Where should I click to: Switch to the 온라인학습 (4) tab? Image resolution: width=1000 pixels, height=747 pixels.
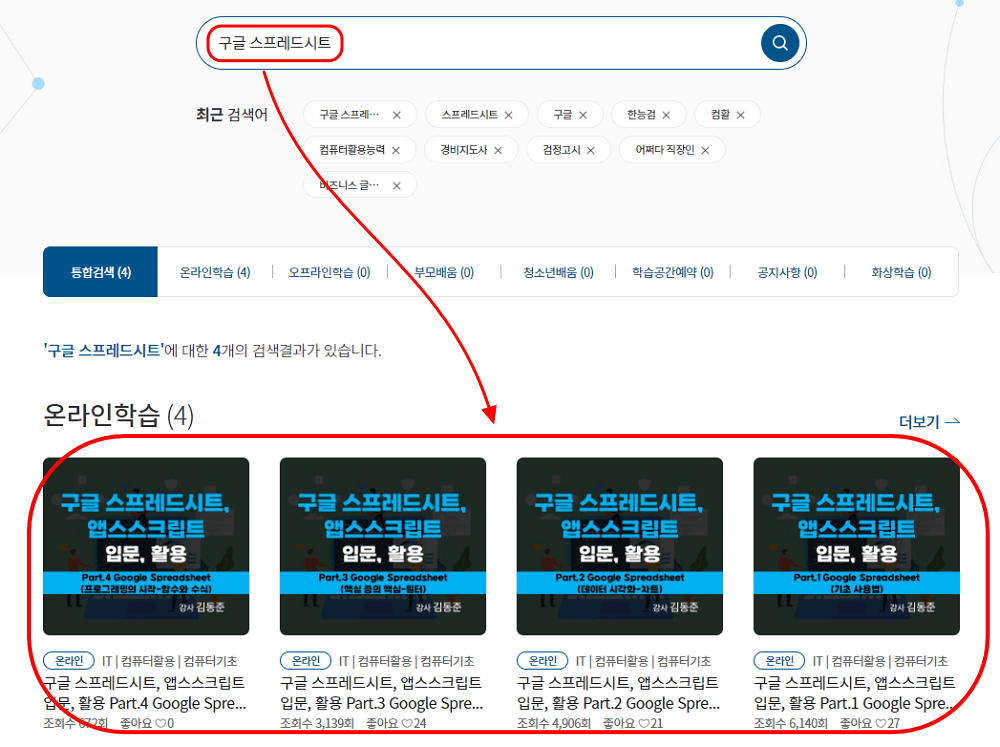pyautogui.click(x=215, y=272)
